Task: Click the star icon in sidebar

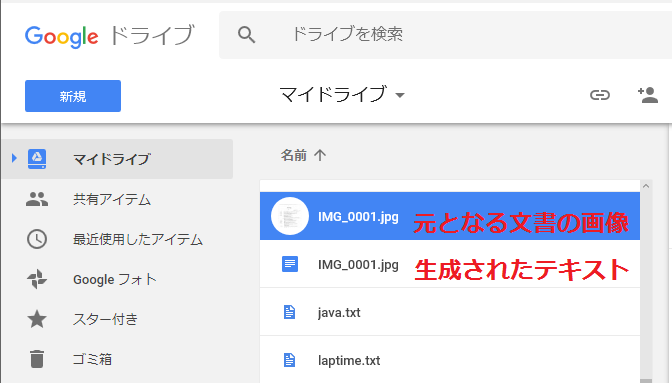Action: 37,319
